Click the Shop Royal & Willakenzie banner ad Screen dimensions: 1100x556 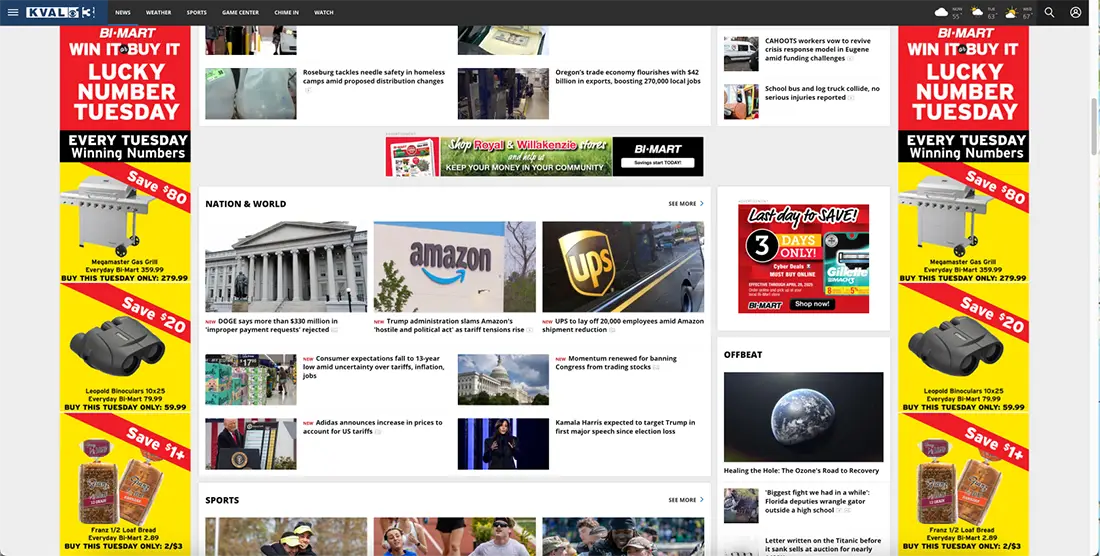[x=544, y=156]
